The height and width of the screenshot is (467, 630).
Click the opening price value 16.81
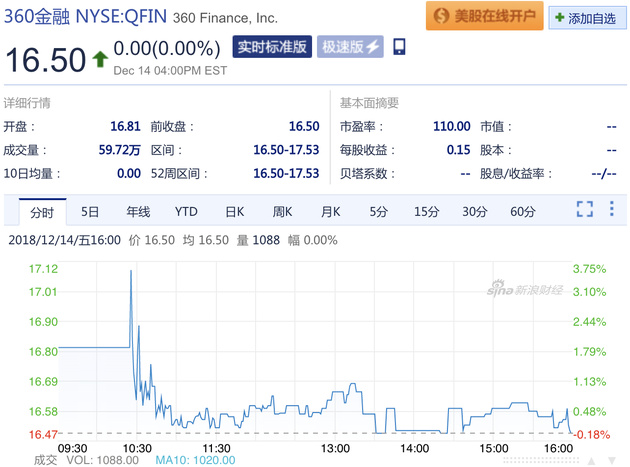[x=125, y=126]
